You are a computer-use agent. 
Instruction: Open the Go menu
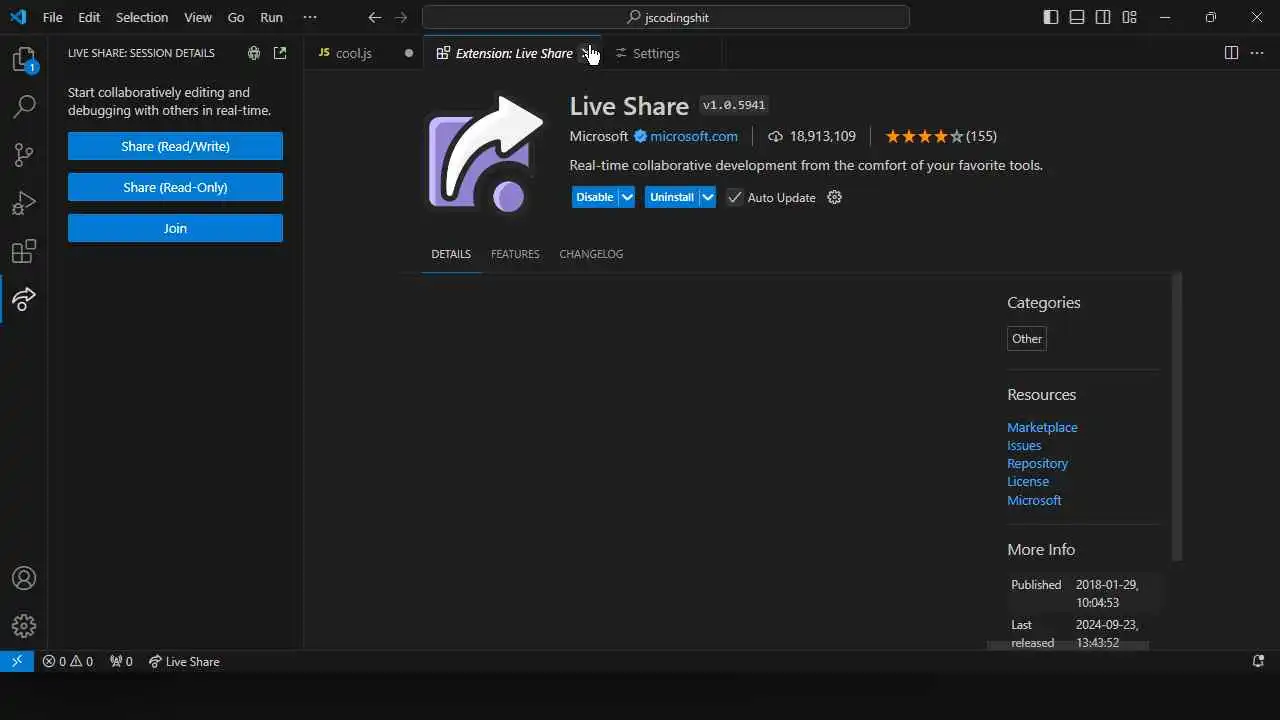236,17
